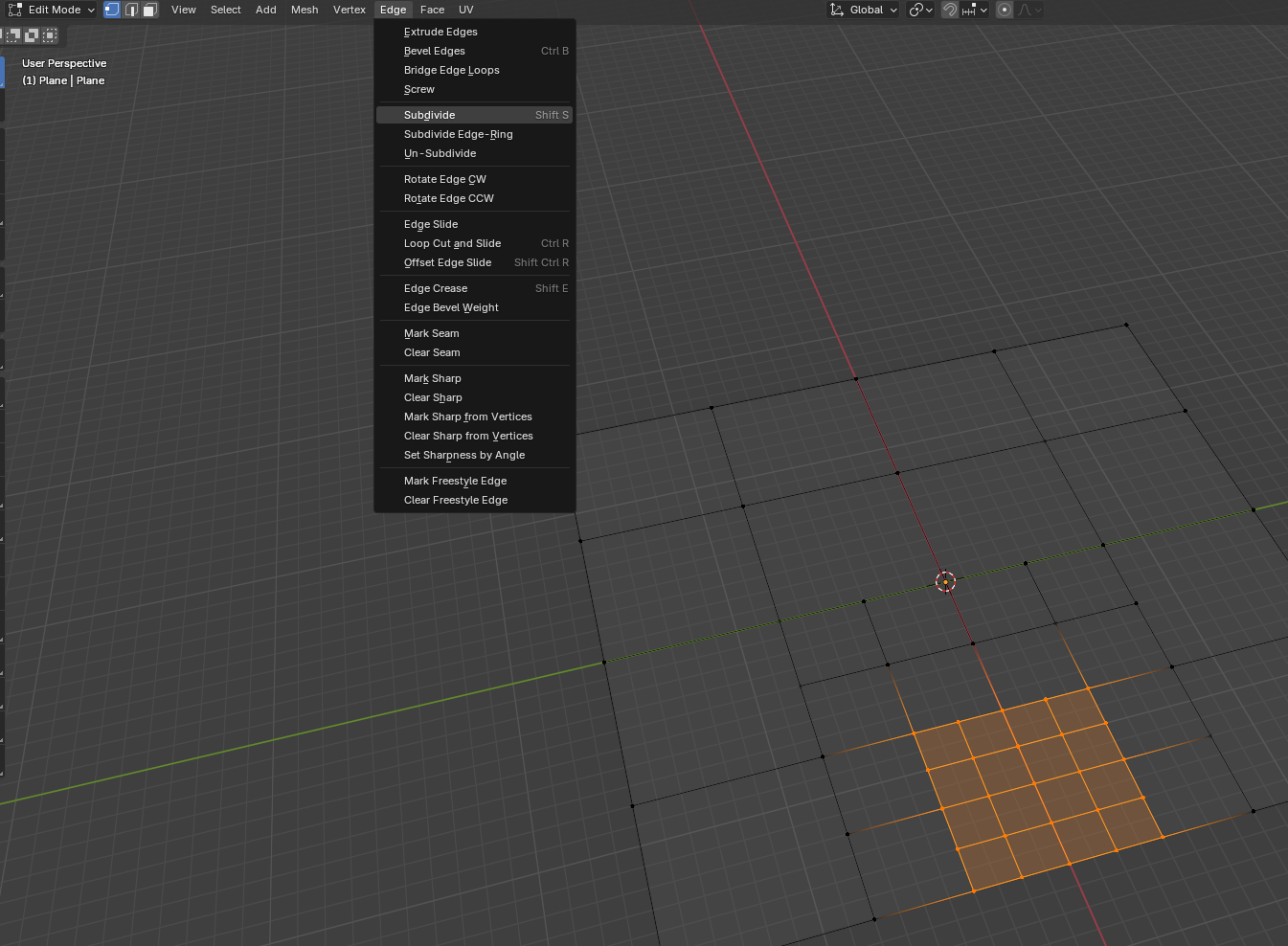Select Bevel Edges menu entry
The width and height of the screenshot is (1288, 946).
435,51
